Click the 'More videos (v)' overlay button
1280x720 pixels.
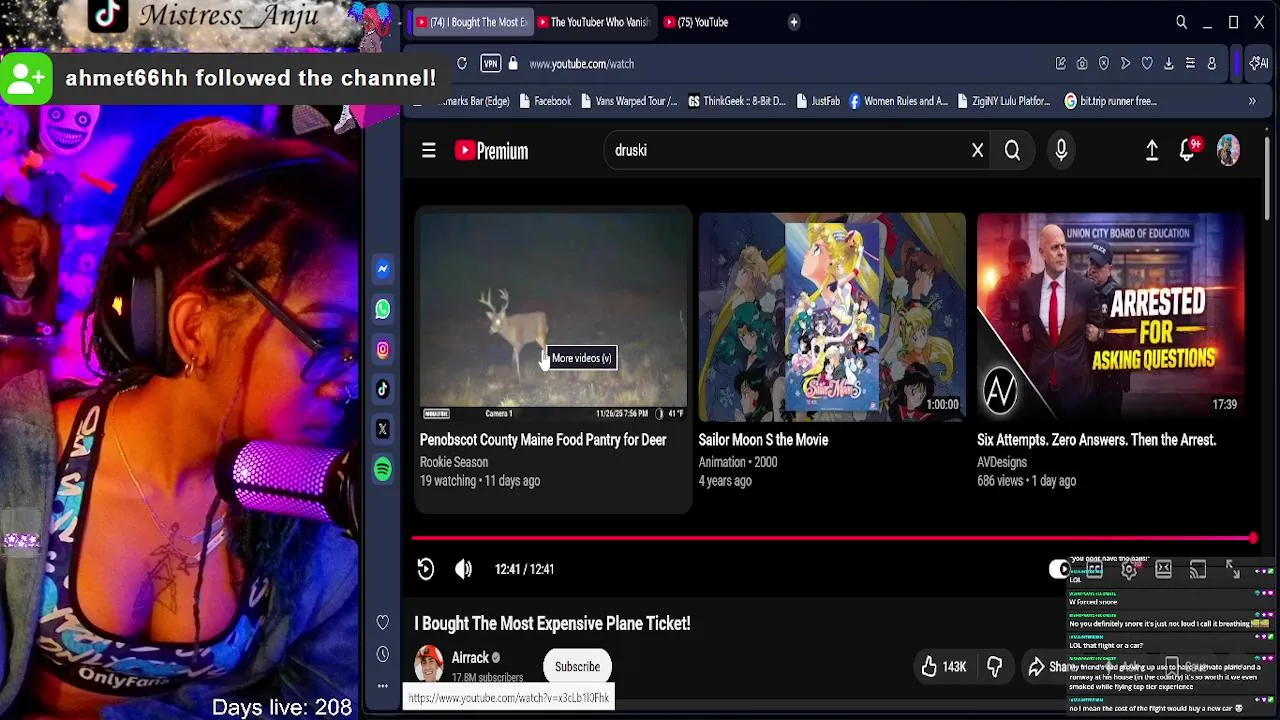(581, 358)
